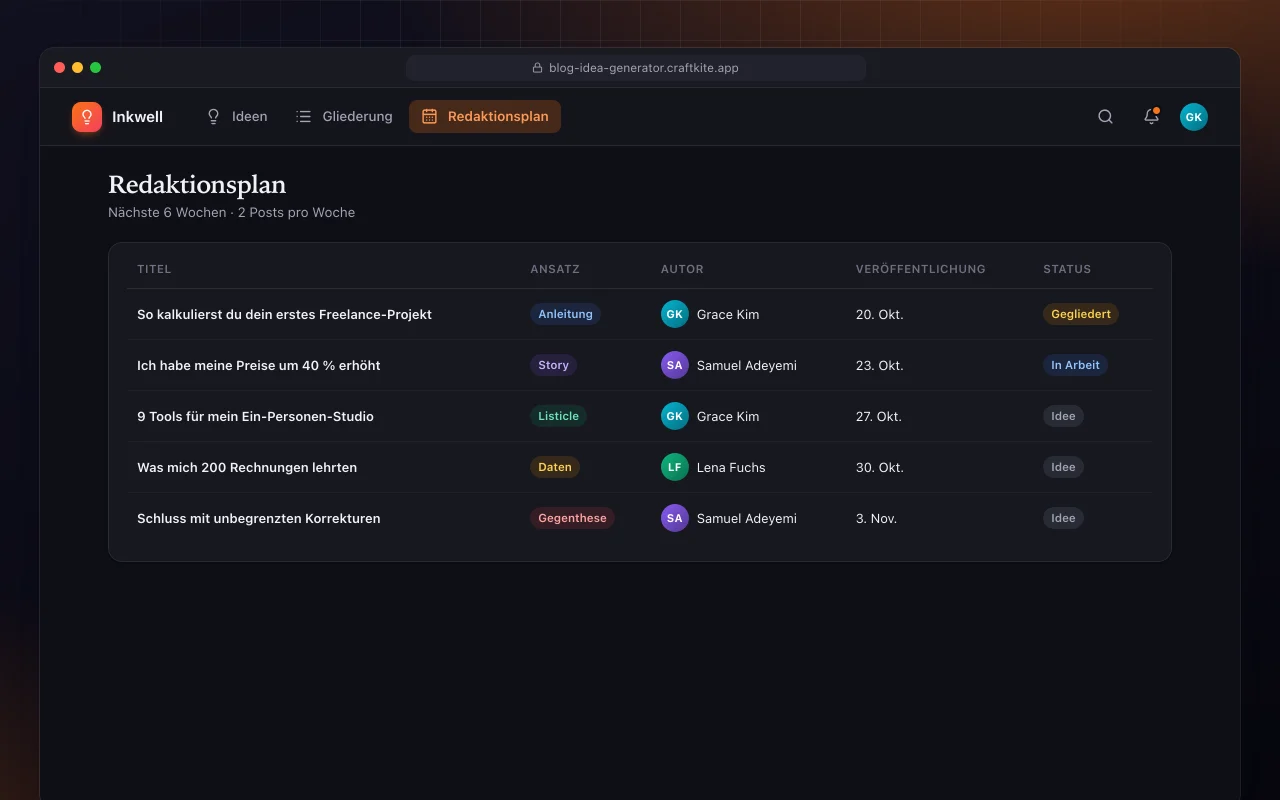This screenshot has height=800, width=1280.
Task: Open the post 'So kalkulierst du dein erstes Freelance-Projekt'
Action: pos(284,314)
